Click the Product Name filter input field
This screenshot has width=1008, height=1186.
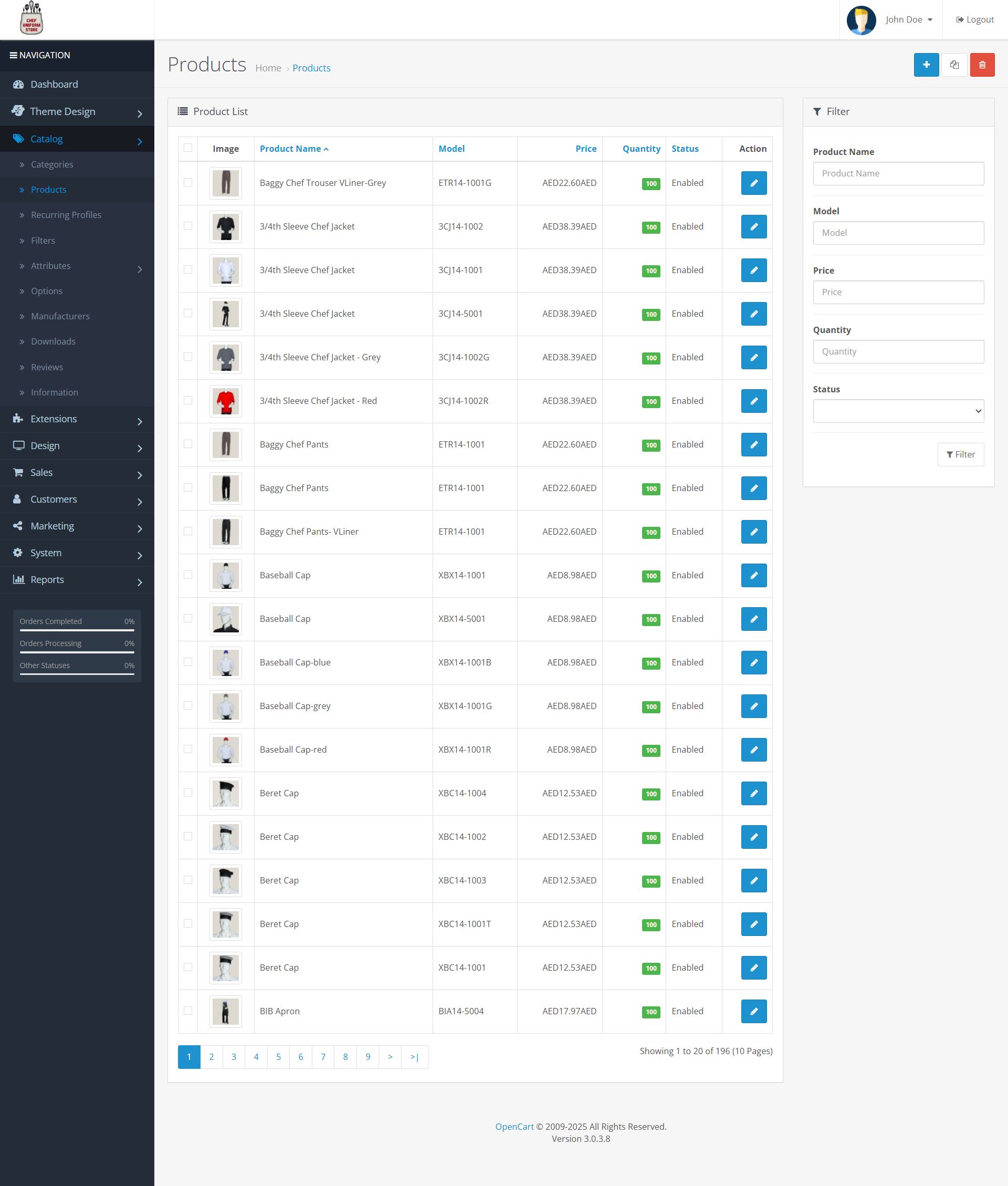pyautogui.click(x=898, y=174)
